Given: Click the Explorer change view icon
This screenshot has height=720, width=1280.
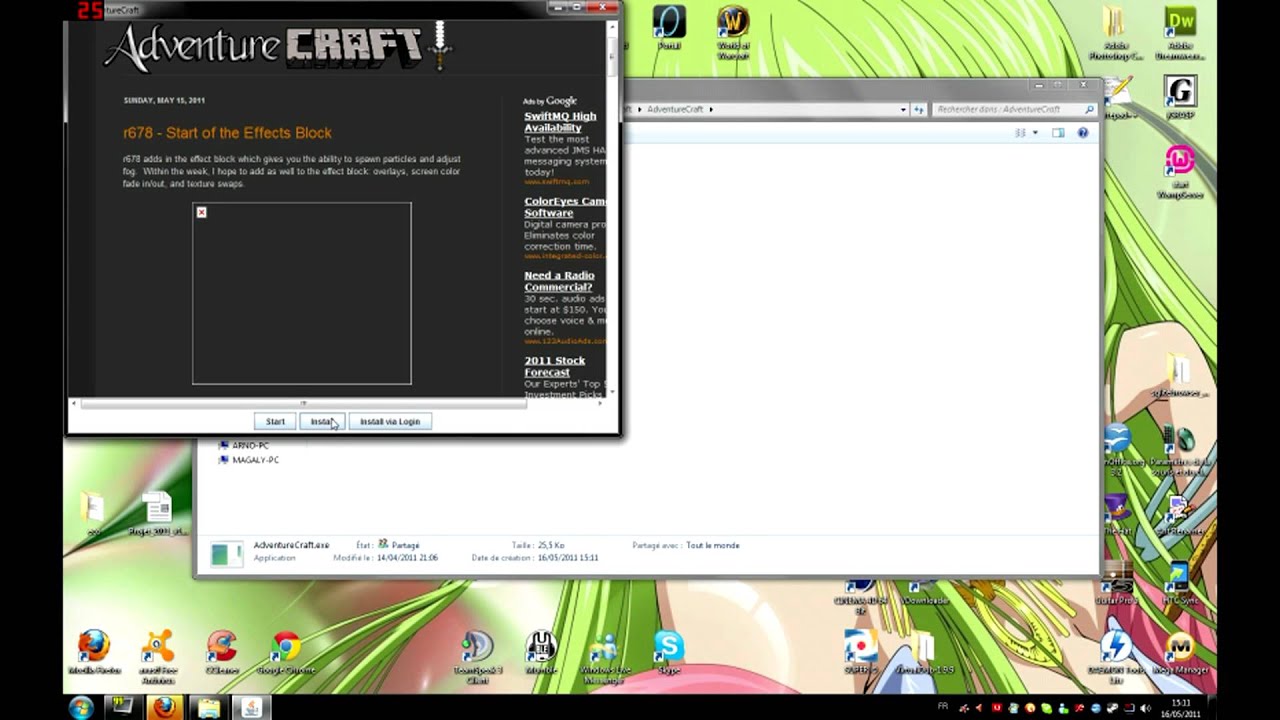Looking at the screenshot, I should [x=1020, y=133].
